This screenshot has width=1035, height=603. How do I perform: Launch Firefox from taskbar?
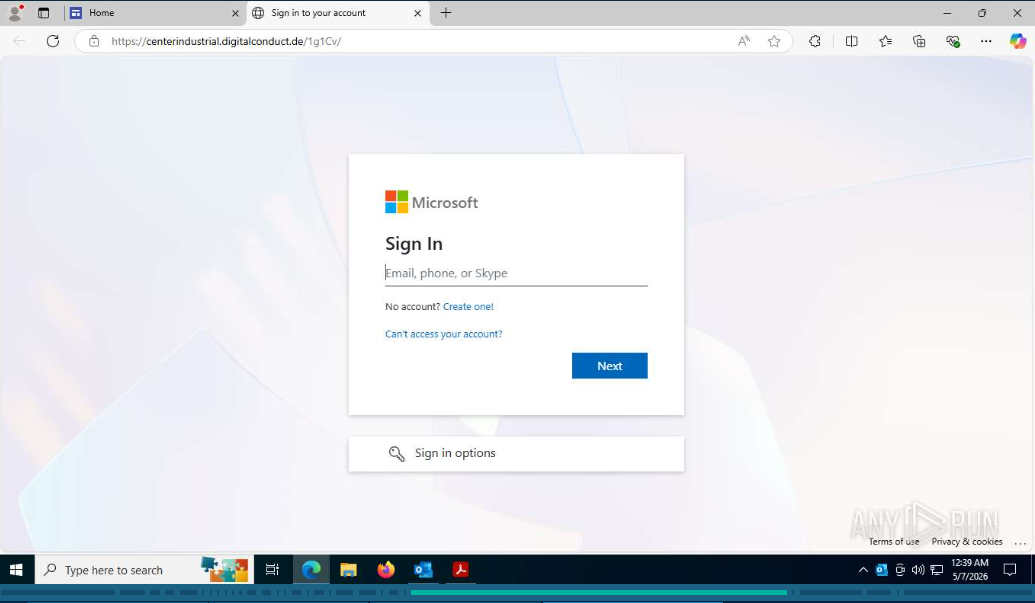click(x=386, y=570)
